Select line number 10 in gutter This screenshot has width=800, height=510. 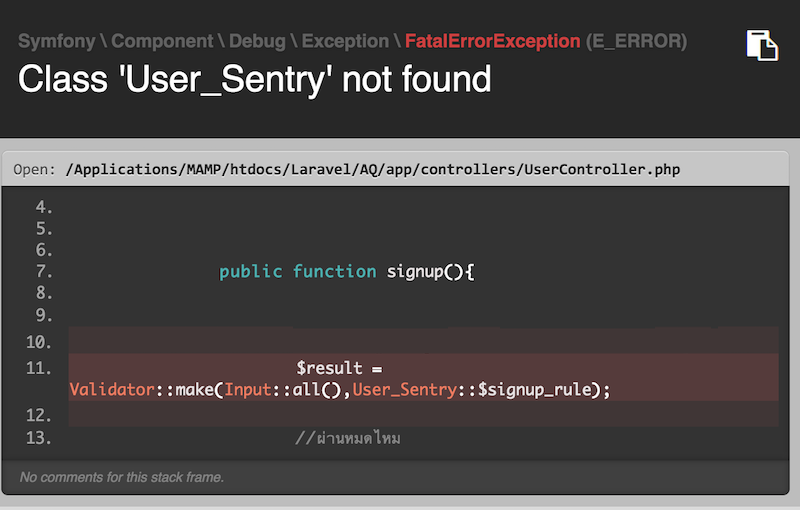pyautogui.click(x=39, y=342)
